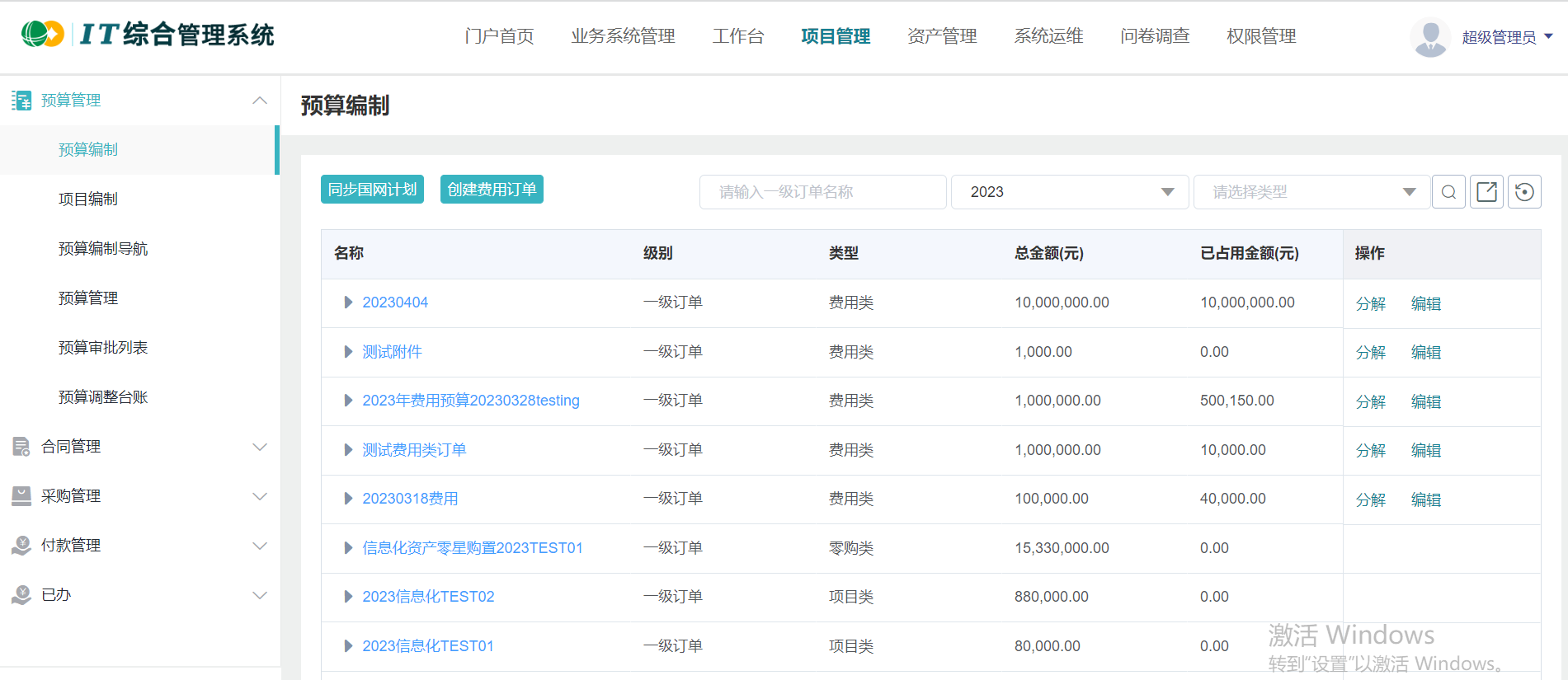This screenshot has width=1568, height=680.
Task: Click 分解 for the 20230404 row
Action: tap(1370, 303)
